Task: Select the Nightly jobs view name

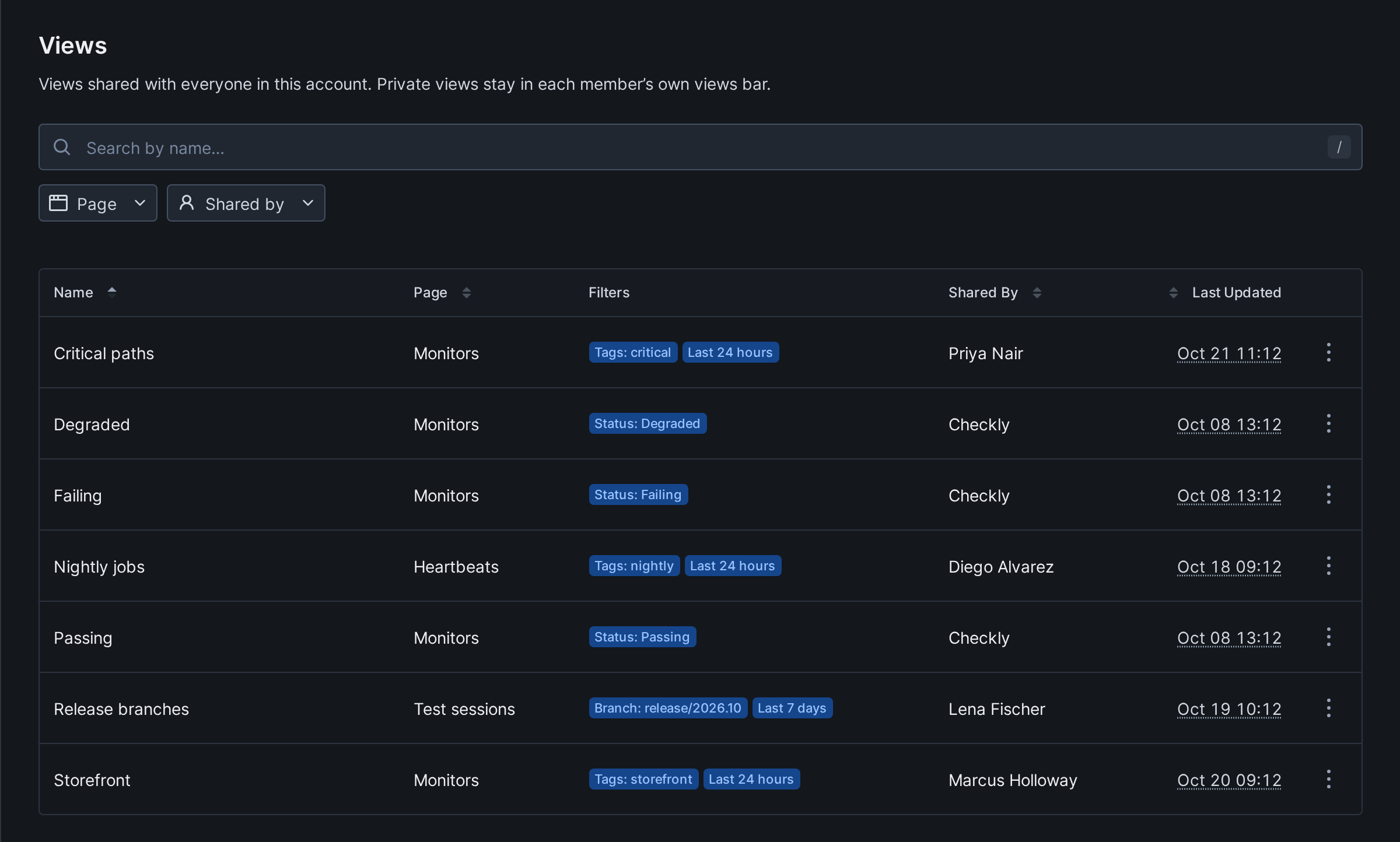Action: [99, 567]
